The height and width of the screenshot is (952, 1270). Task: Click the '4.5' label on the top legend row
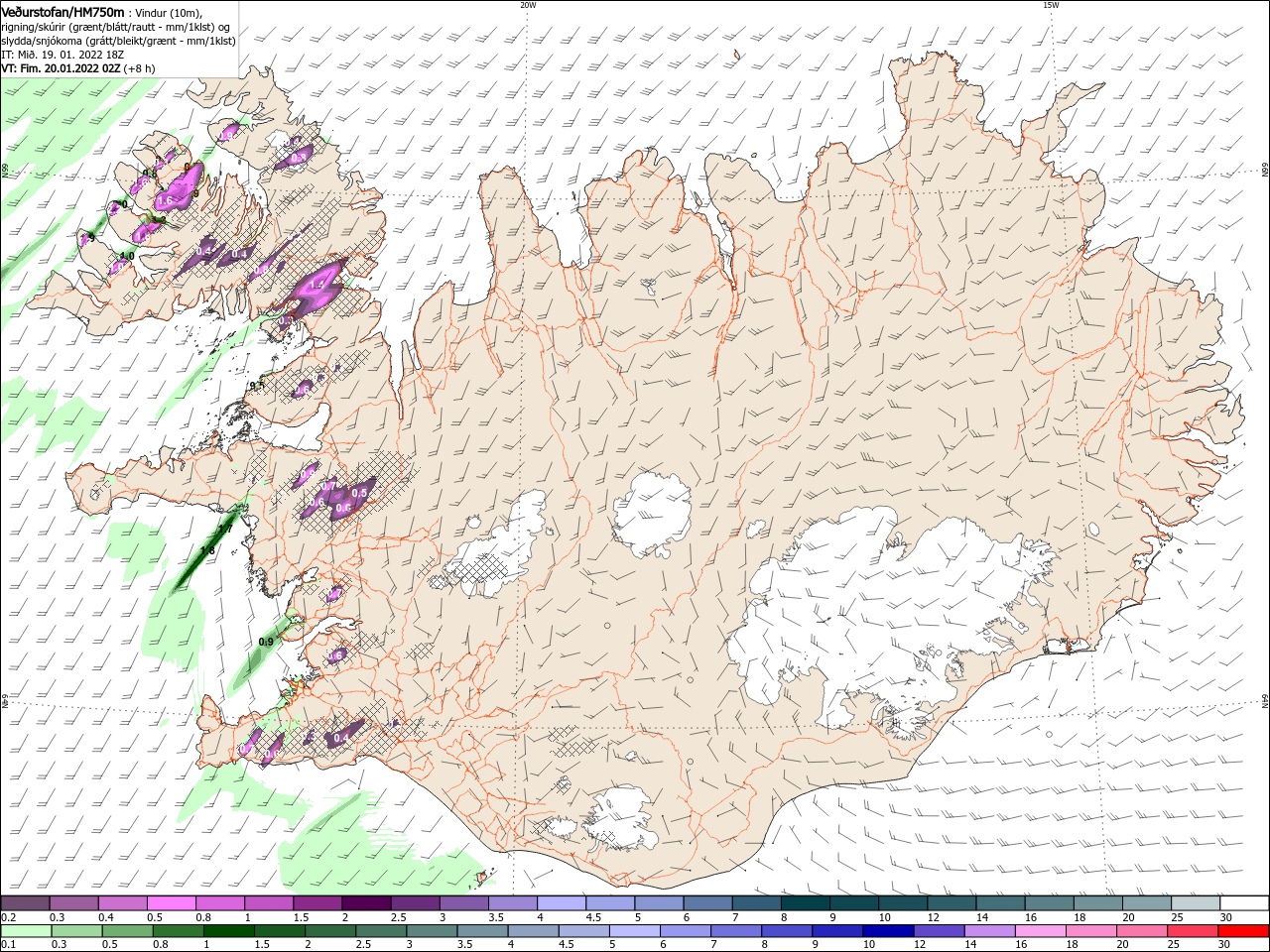tap(593, 918)
